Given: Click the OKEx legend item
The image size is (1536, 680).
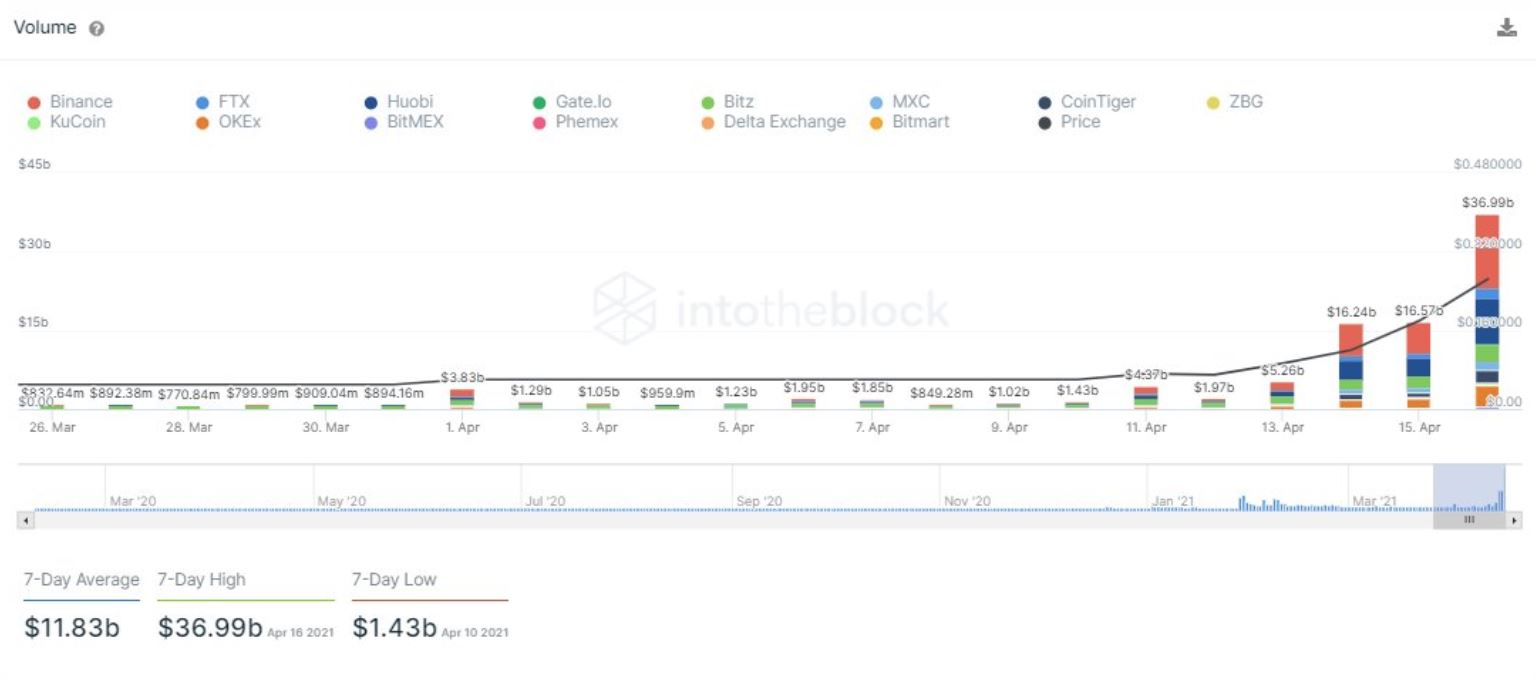Looking at the screenshot, I should click(228, 122).
